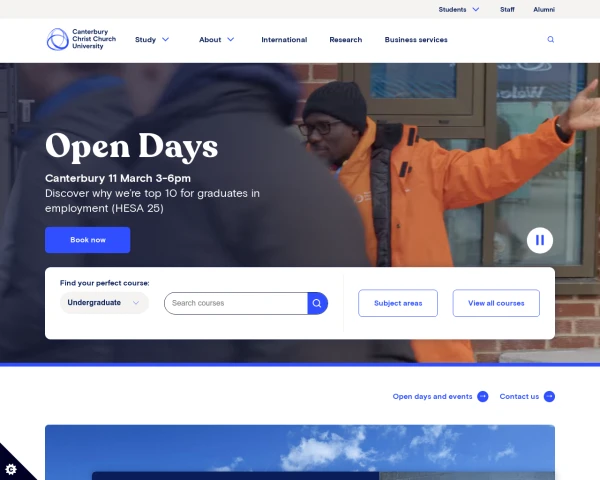Click the Subject areas button

[x=398, y=303]
